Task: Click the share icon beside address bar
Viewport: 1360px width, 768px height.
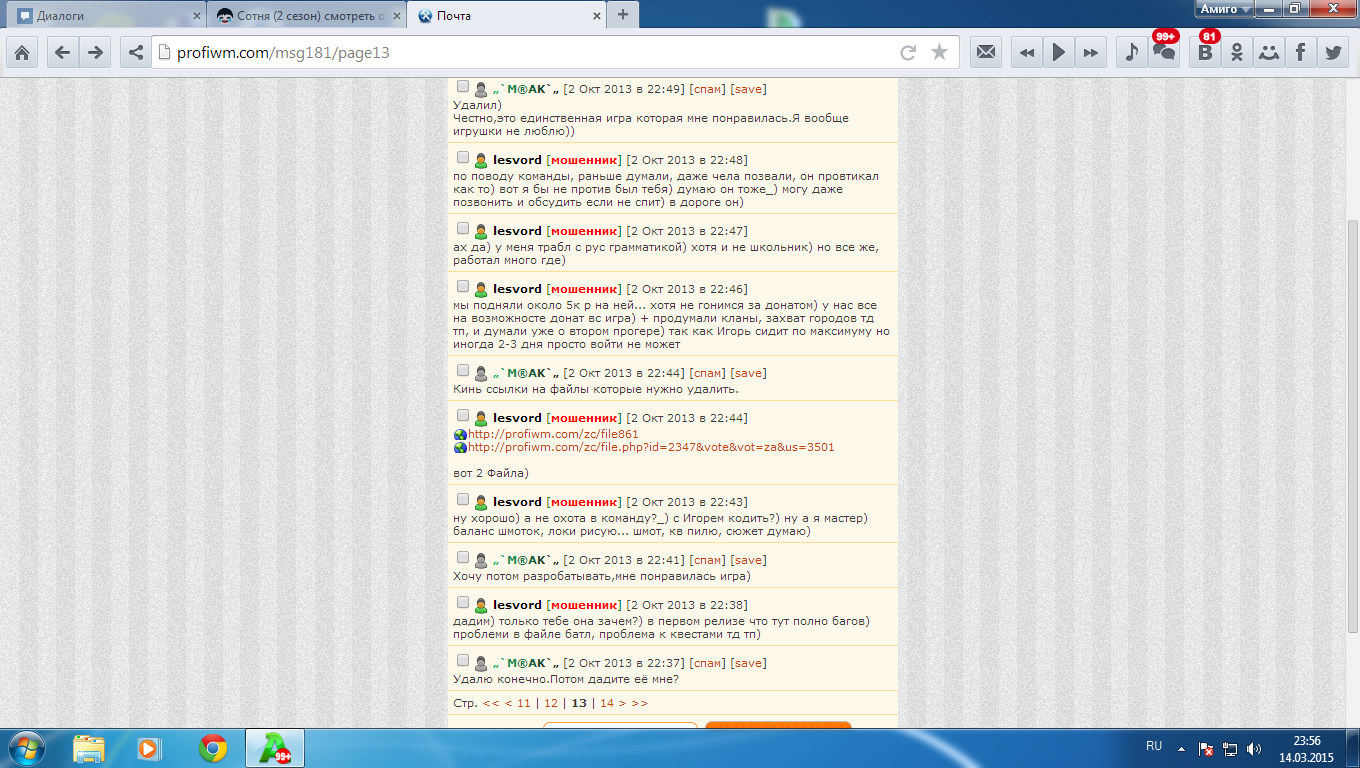Action: (135, 52)
